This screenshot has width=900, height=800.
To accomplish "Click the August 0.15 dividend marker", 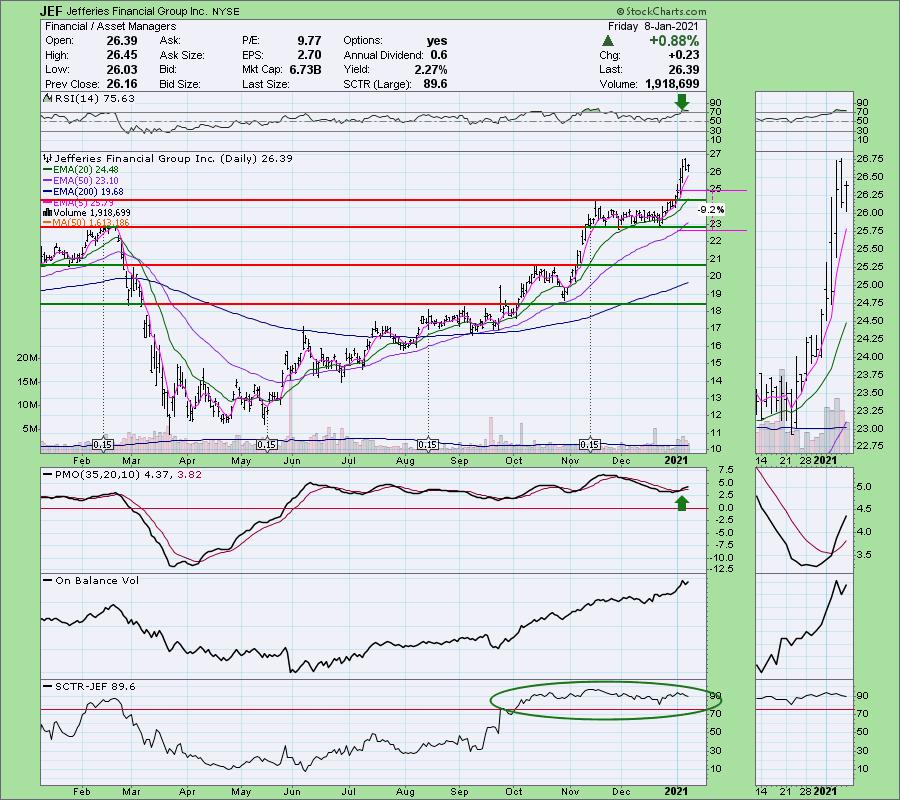I will (x=428, y=444).
